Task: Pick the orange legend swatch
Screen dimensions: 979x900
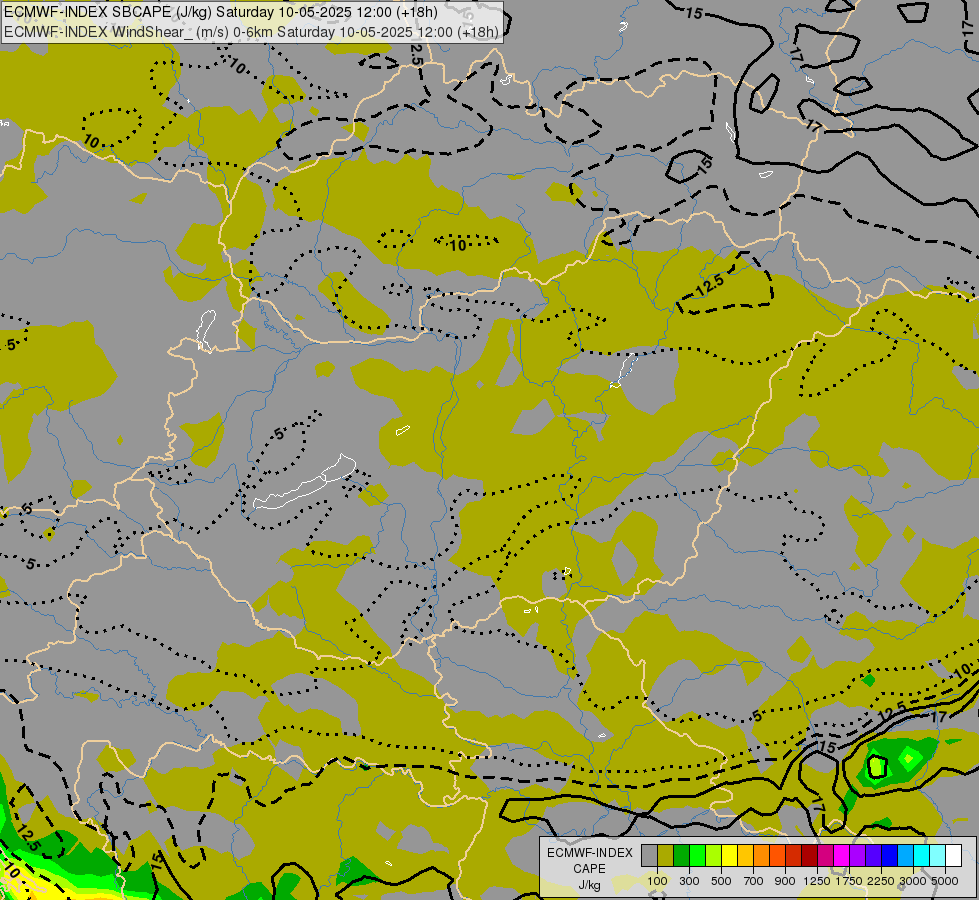Action: (762, 856)
